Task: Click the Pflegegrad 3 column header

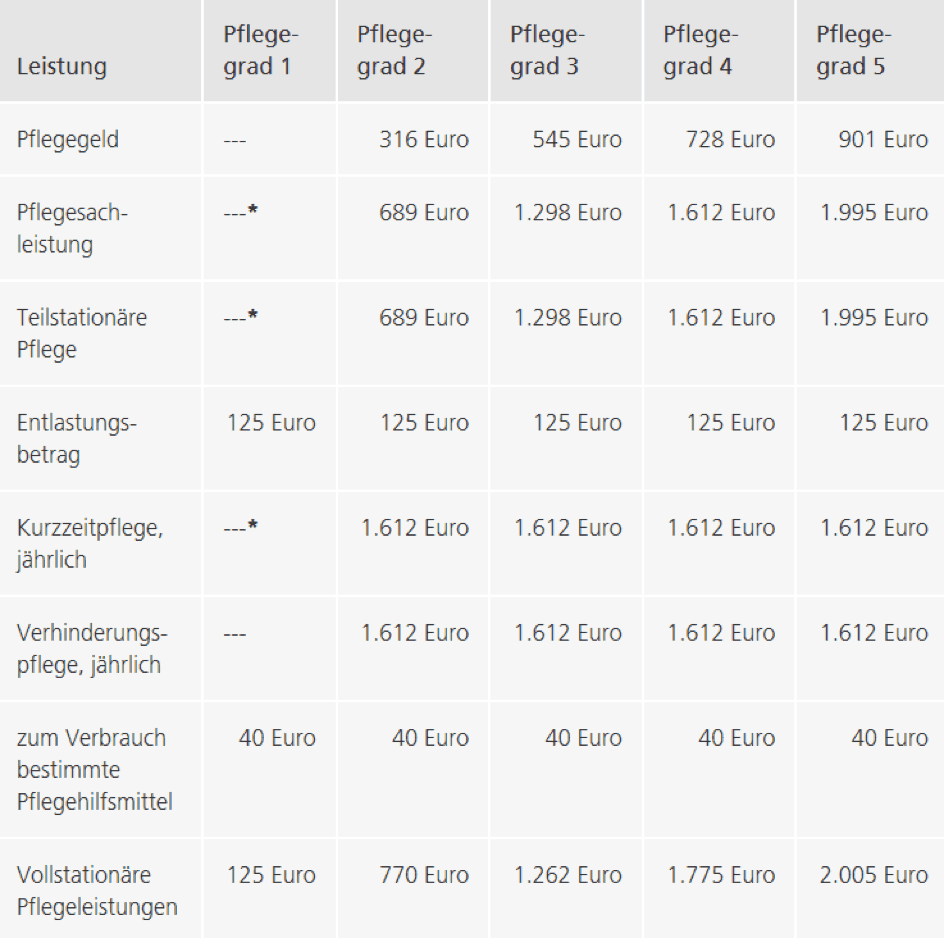Action: point(548,51)
